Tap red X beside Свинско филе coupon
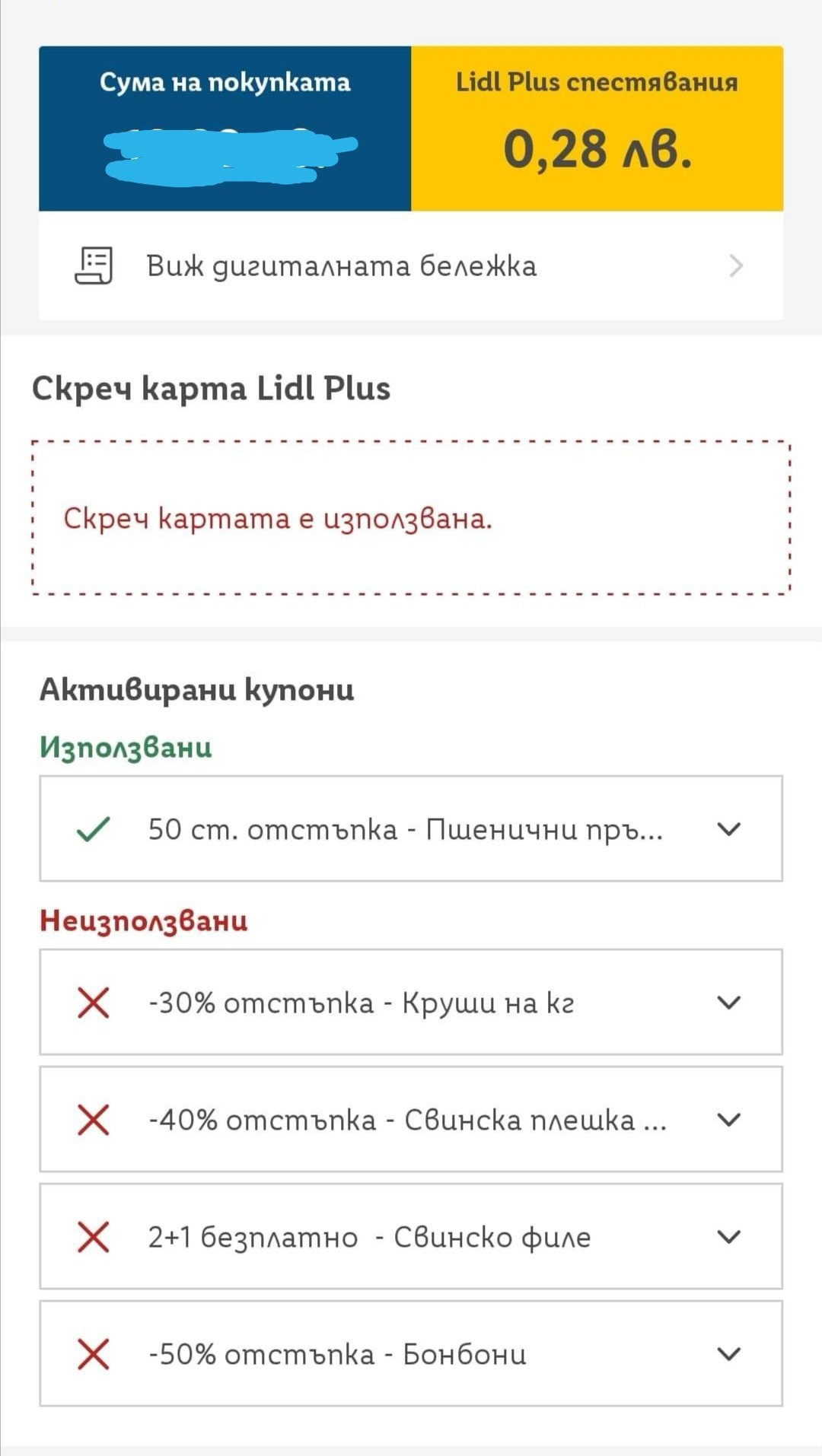This screenshot has height=1456, width=822. (93, 1237)
